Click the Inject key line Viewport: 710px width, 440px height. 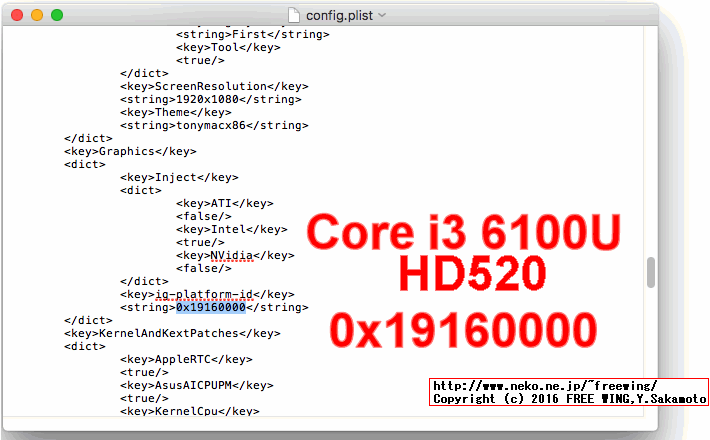(x=179, y=177)
